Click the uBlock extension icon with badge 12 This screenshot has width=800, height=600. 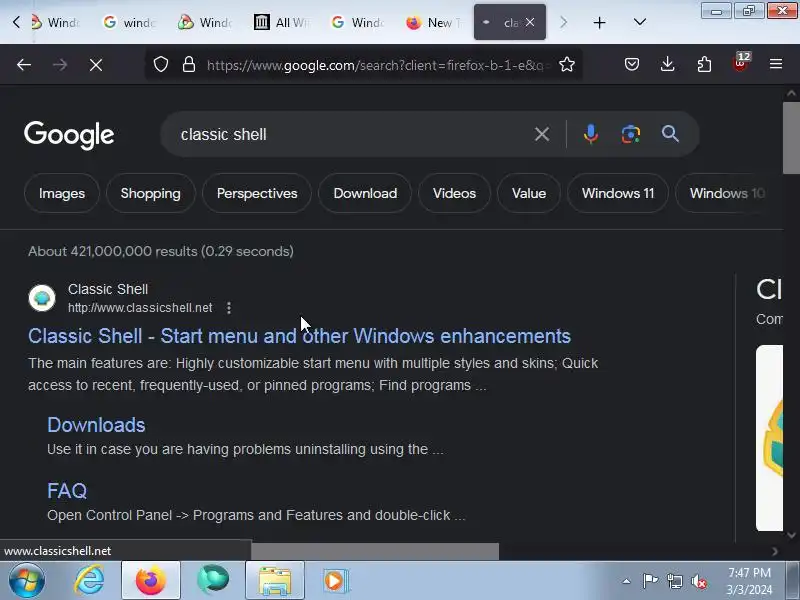tap(741, 63)
